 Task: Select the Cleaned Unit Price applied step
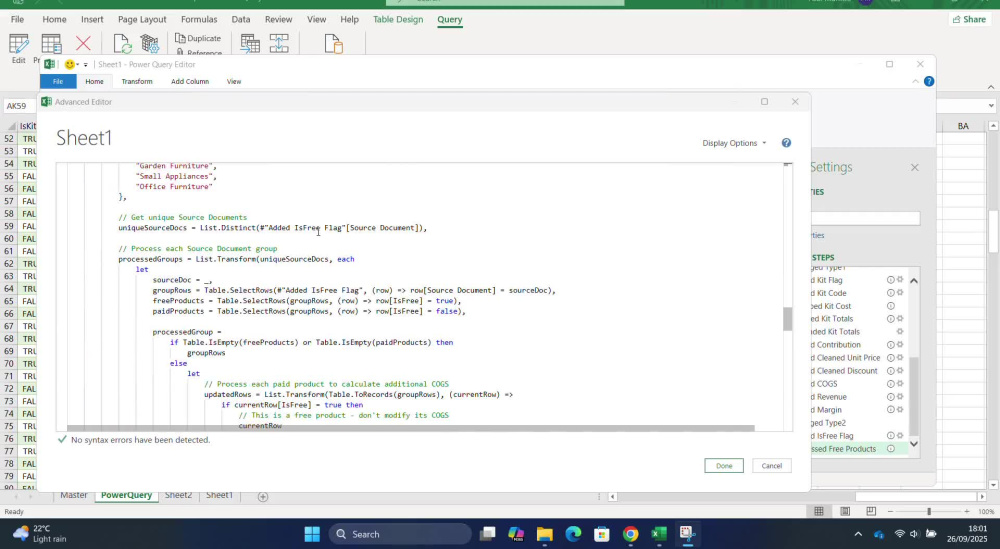(847, 358)
